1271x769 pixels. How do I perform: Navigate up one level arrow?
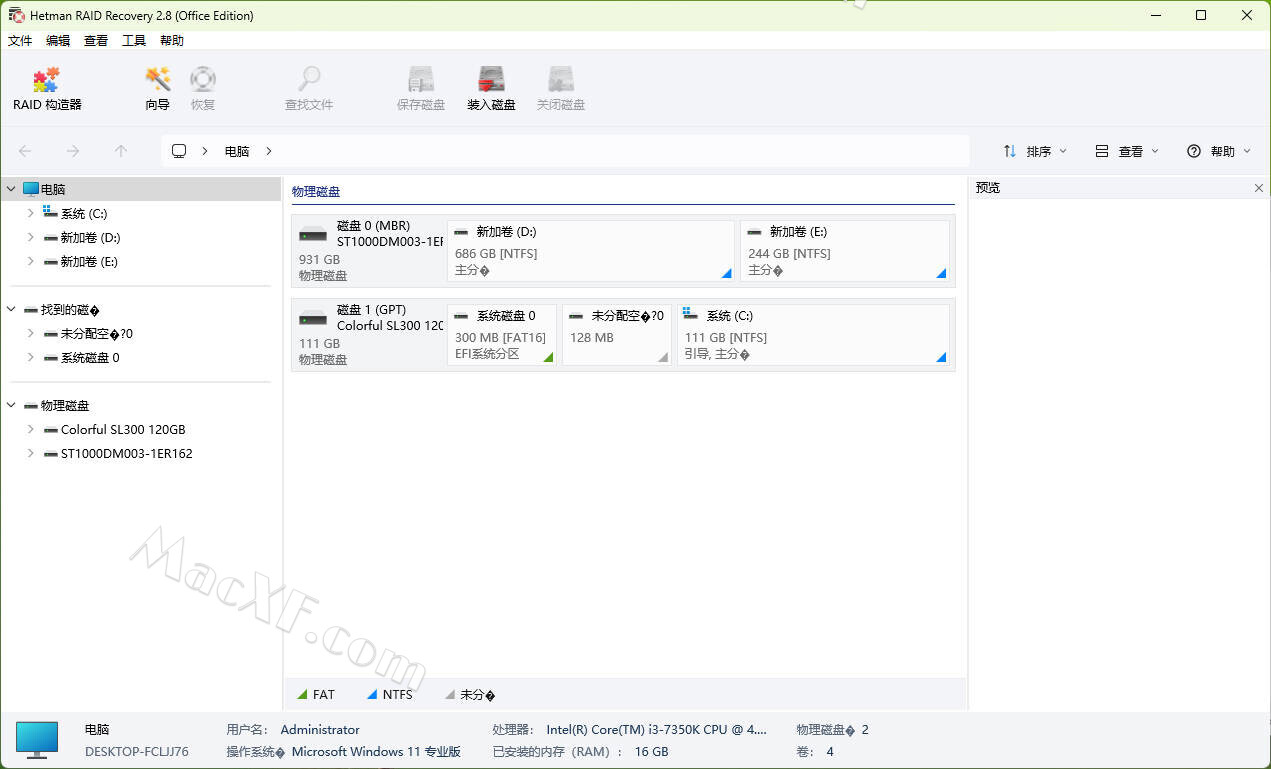[121, 151]
